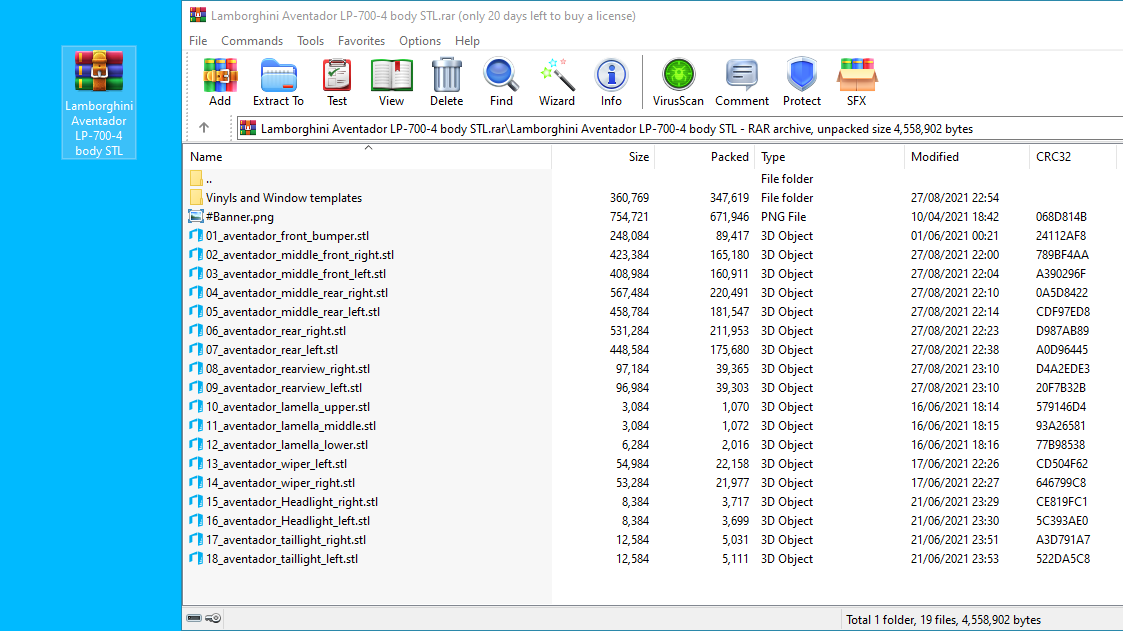Click the WinRAR title bar icon
Screen dimensions: 1123x631
point(198,15)
